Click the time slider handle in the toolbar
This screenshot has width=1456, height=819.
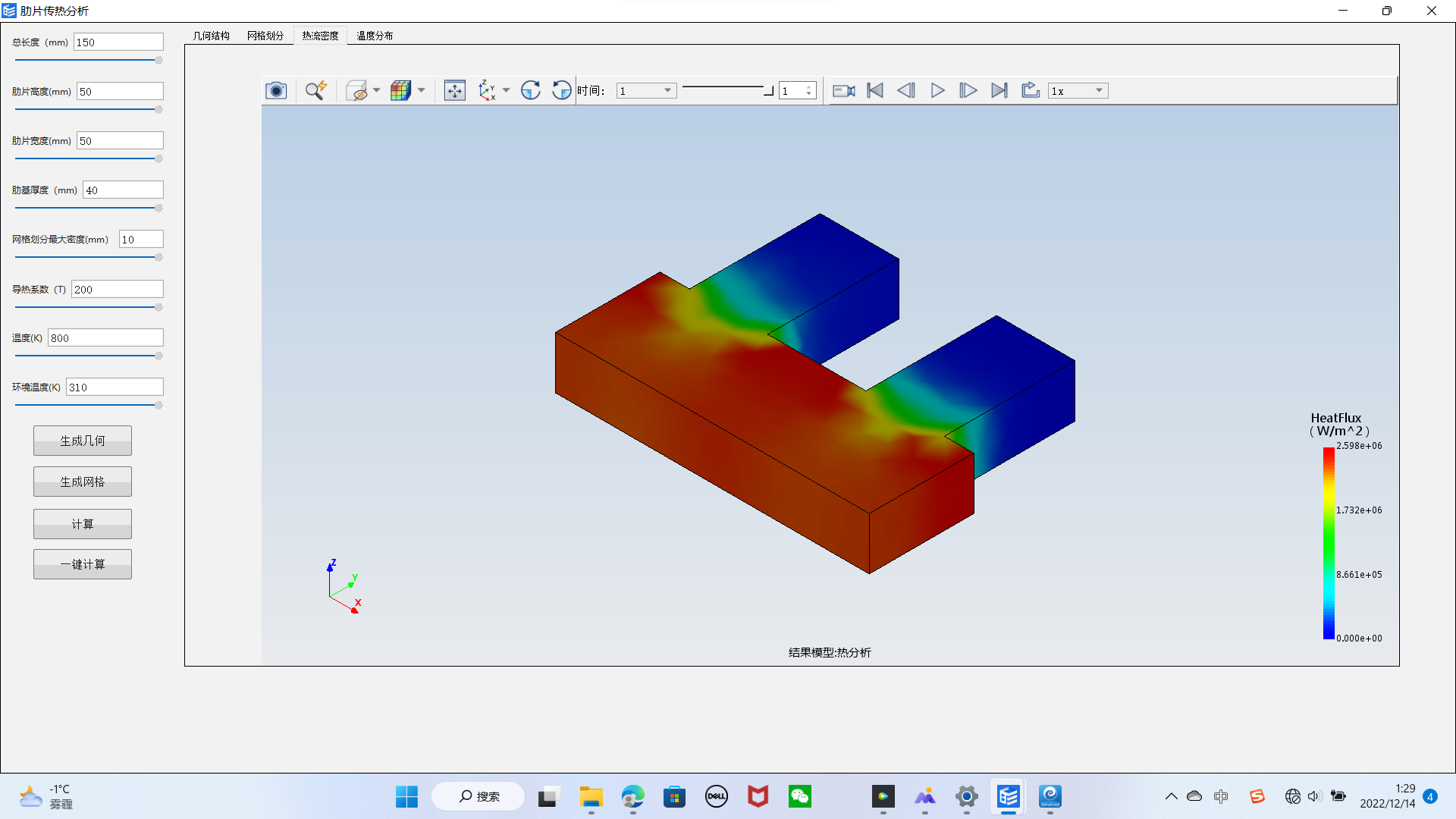[768, 90]
